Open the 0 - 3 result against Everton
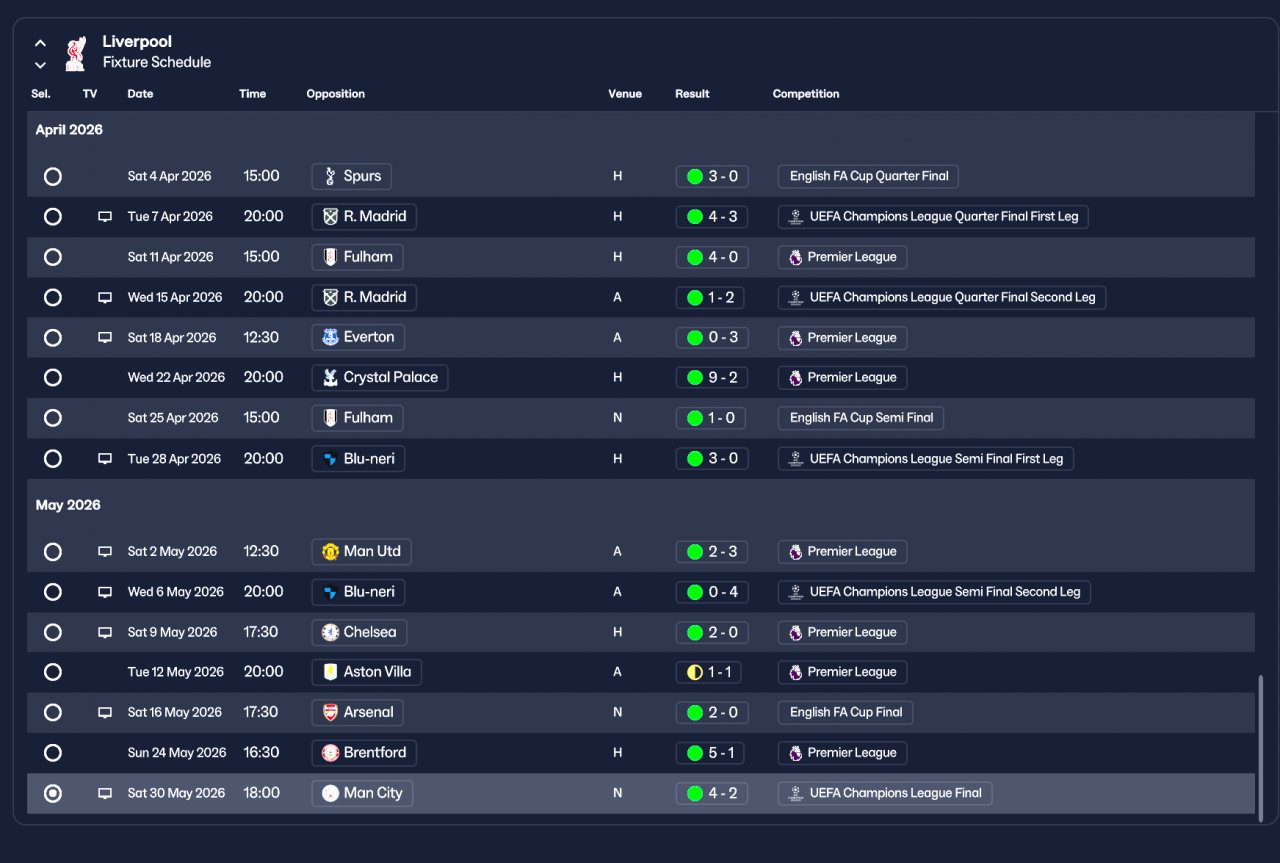This screenshot has width=1280, height=863. pyautogui.click(x=711, y=338)
